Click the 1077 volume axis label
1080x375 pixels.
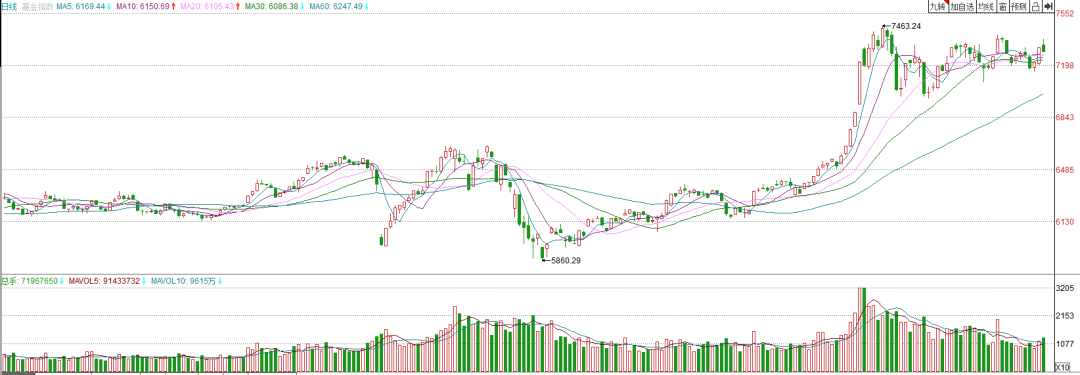point(1065,344)
